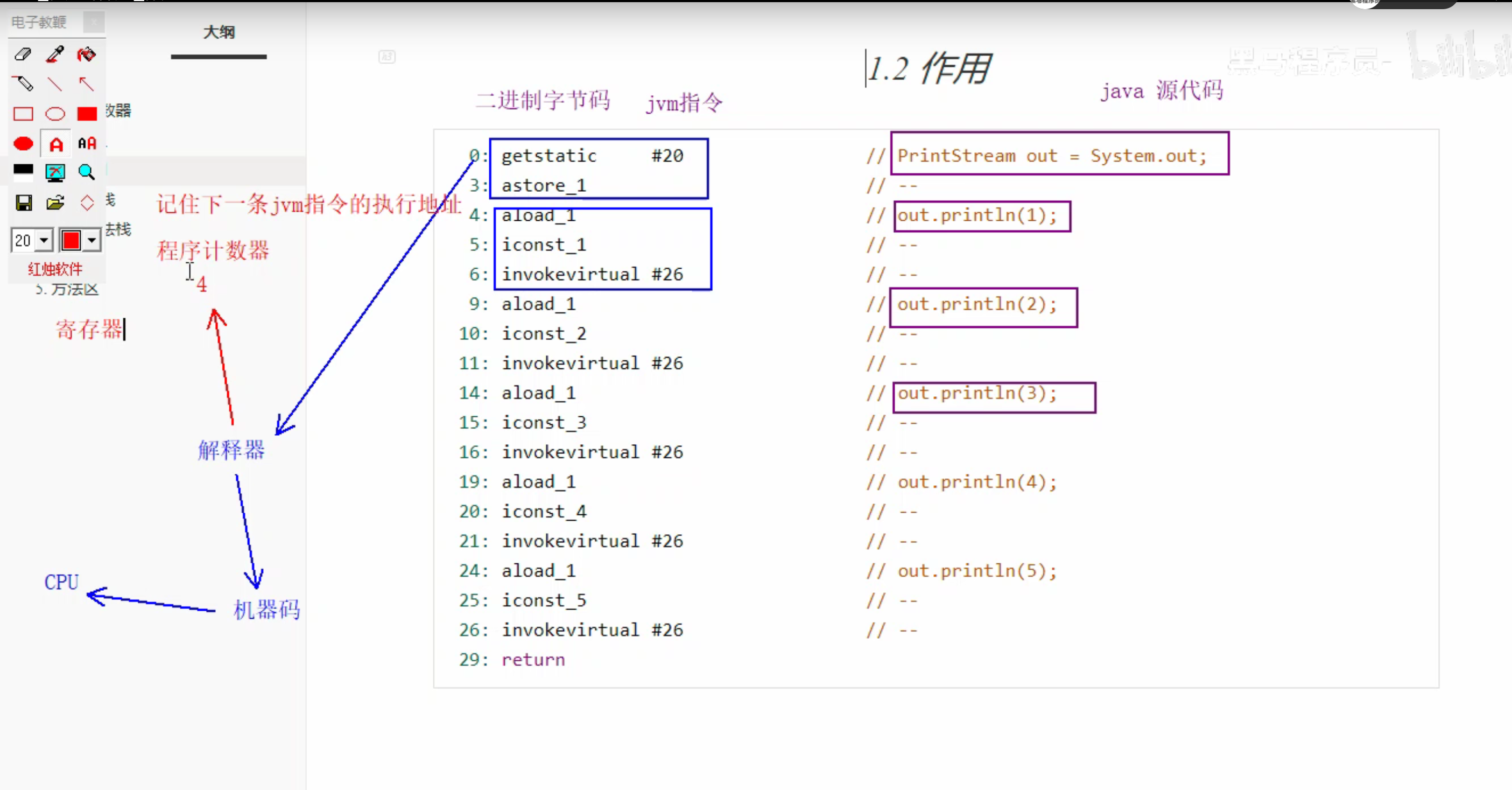Select the paint bucket fill tool
This screenshot has width=1512, height=790.
point(87,54)
